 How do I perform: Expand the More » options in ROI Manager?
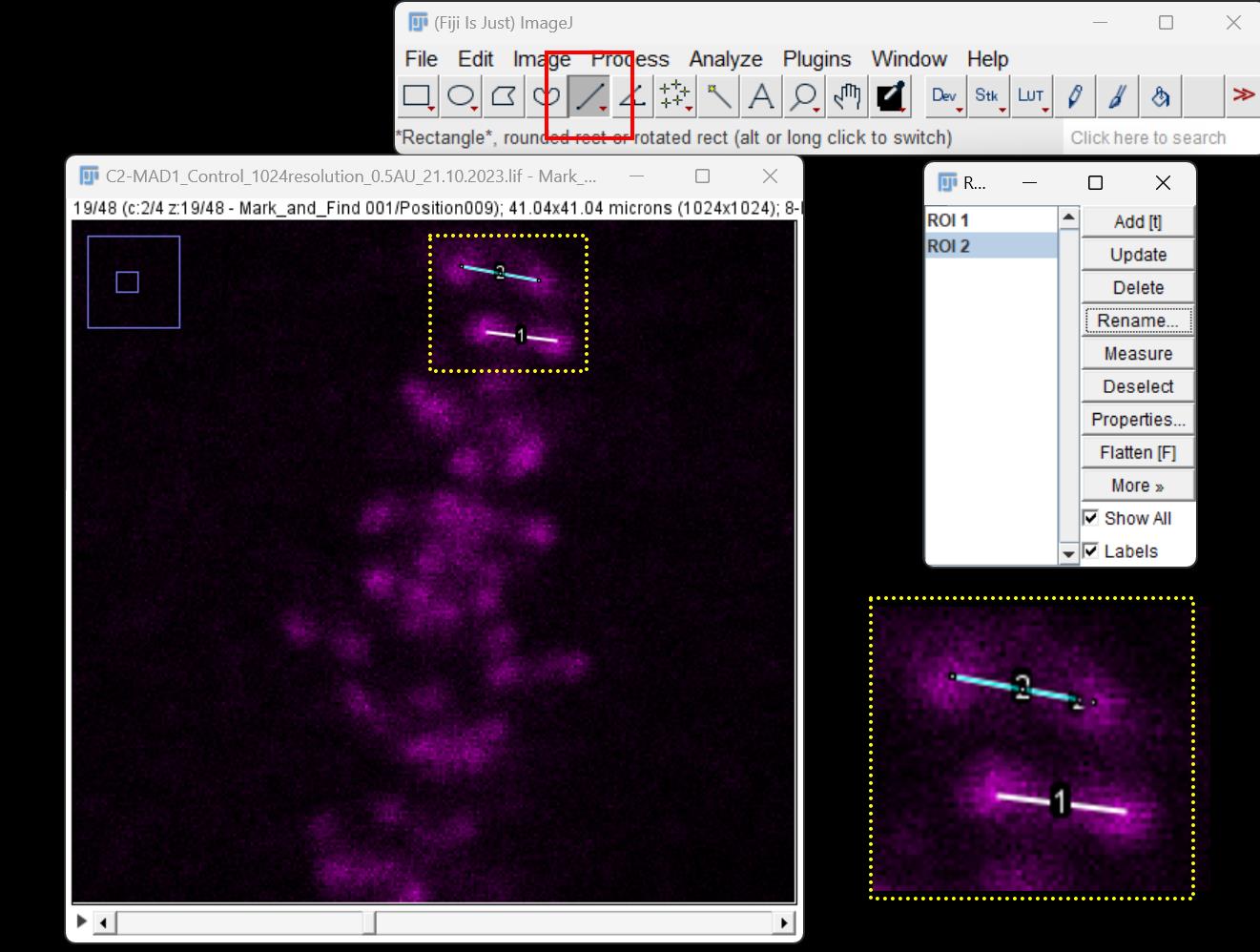pos(1137,486)
